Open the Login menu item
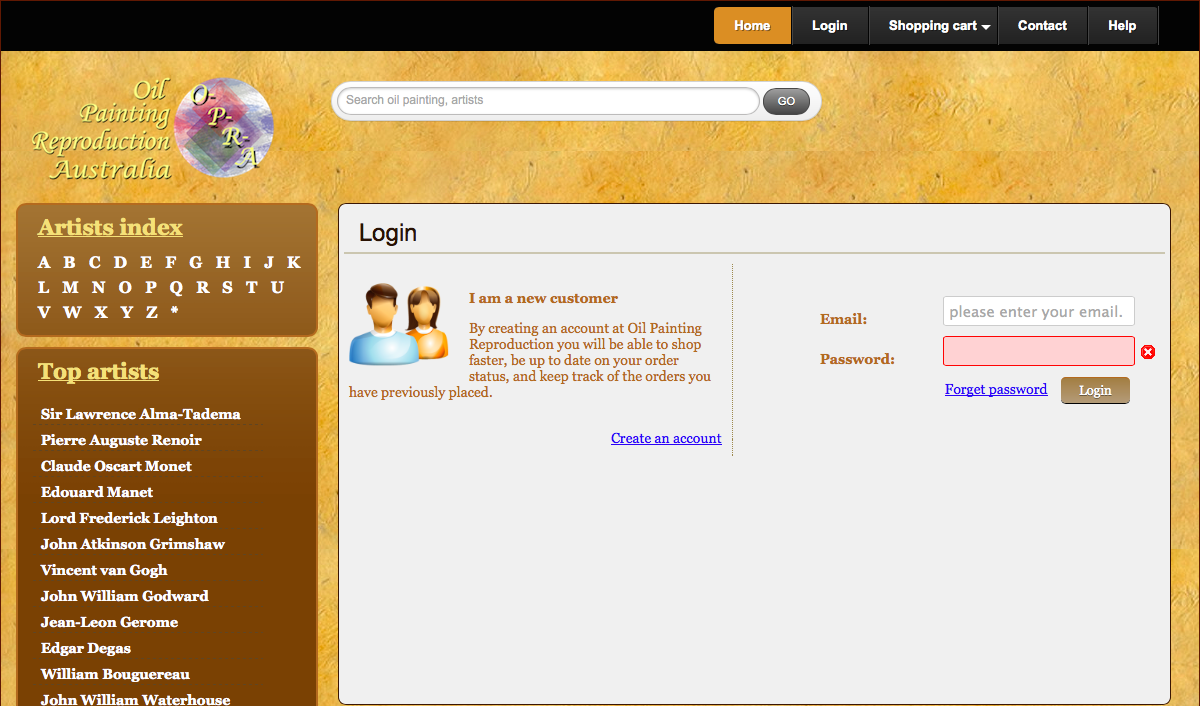 829,26
